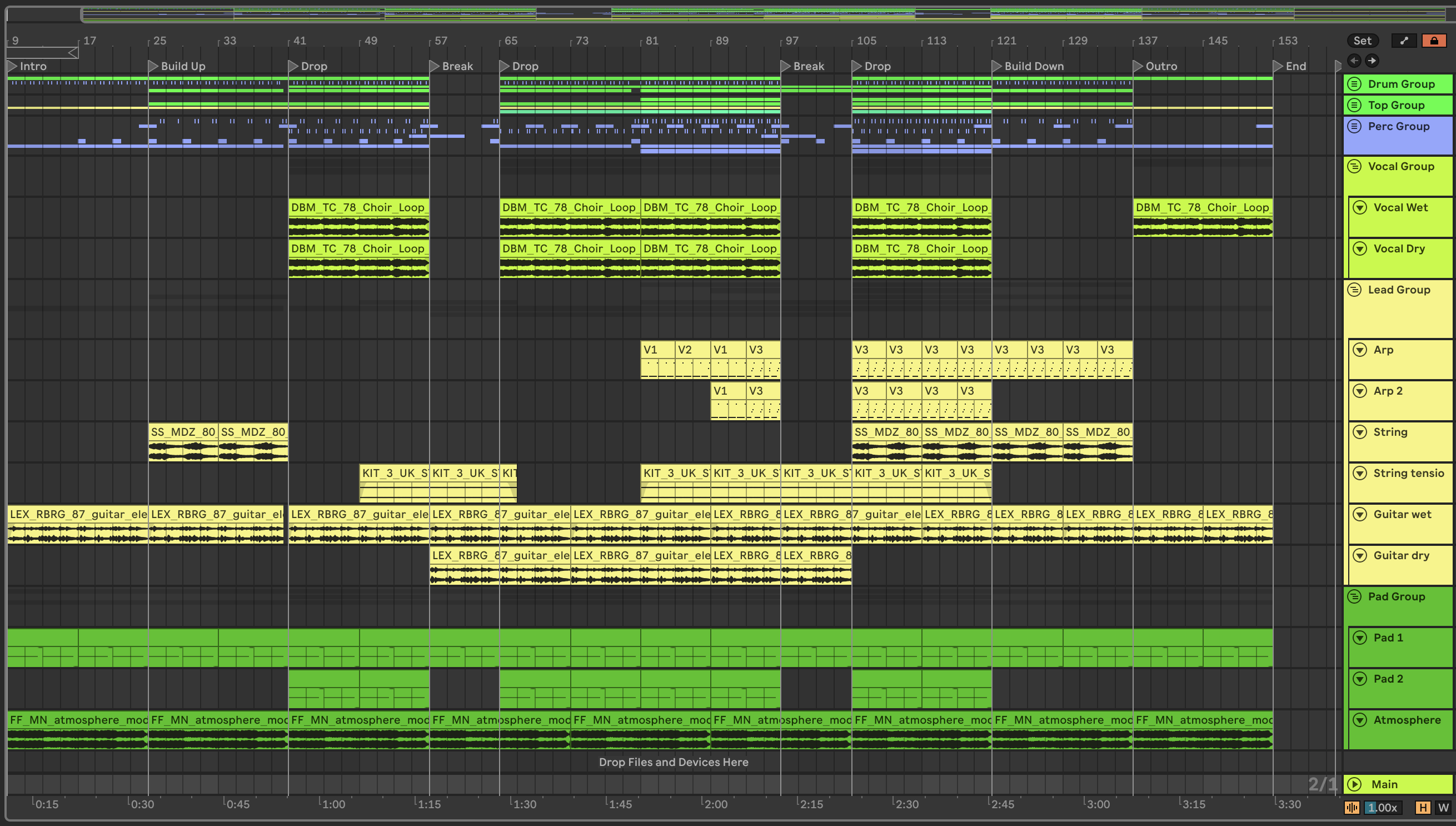Unfold the String tension track arrow
1456x826 pixels.
click(x=1359, y=473)
